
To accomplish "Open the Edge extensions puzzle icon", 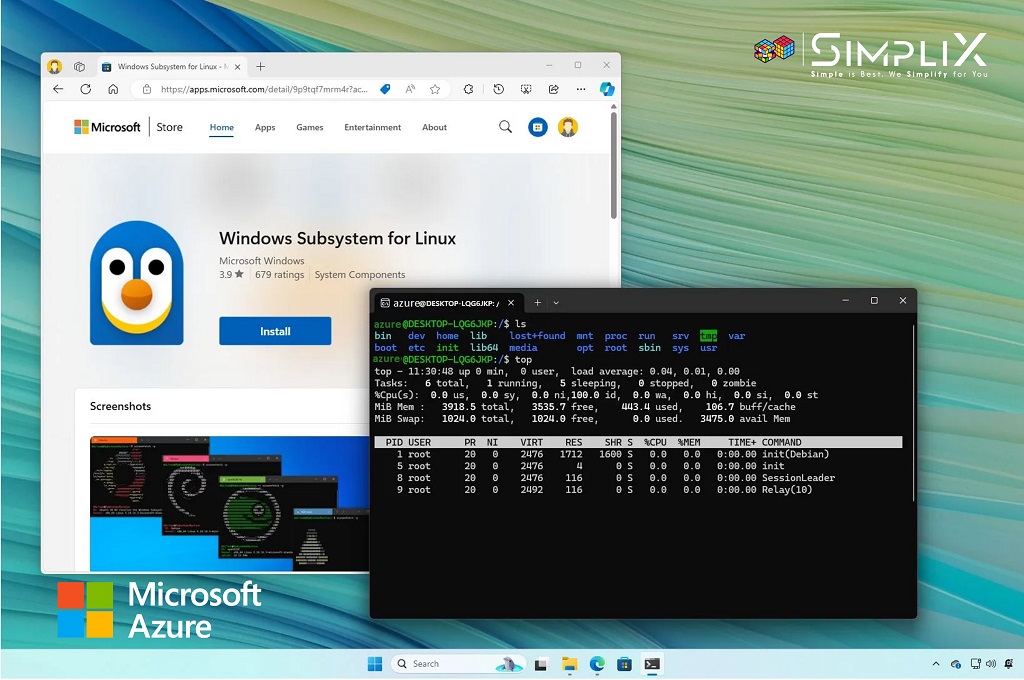I will [469, 89].
